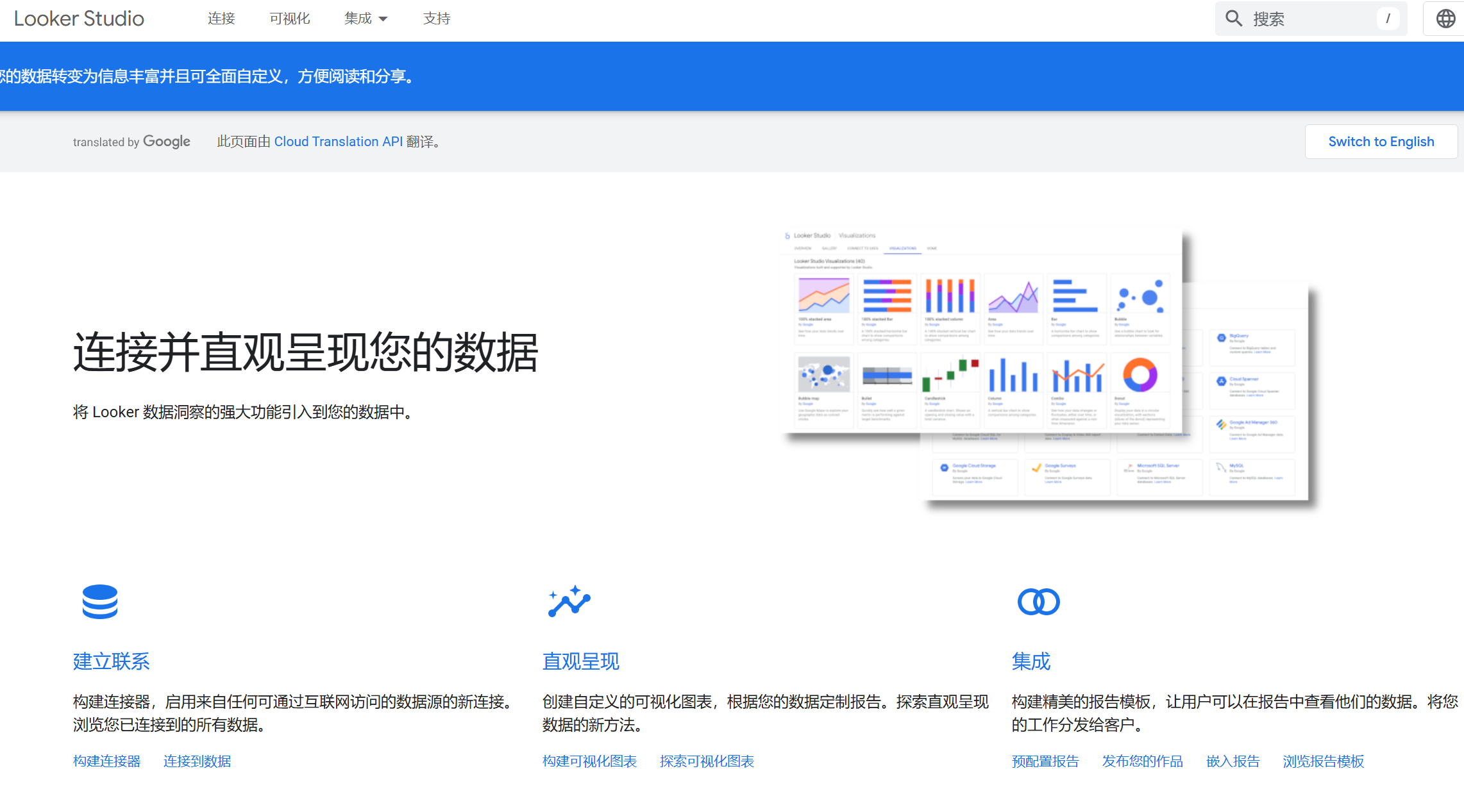This screenshot has width=1464, height=812.
Task: Open the 建立联系 heading link
Action: coord(111,661)
